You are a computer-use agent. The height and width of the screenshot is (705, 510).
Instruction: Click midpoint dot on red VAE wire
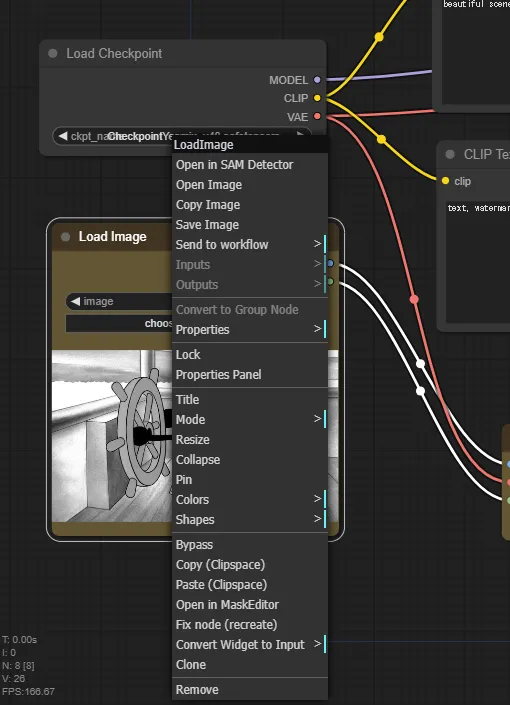414,299
